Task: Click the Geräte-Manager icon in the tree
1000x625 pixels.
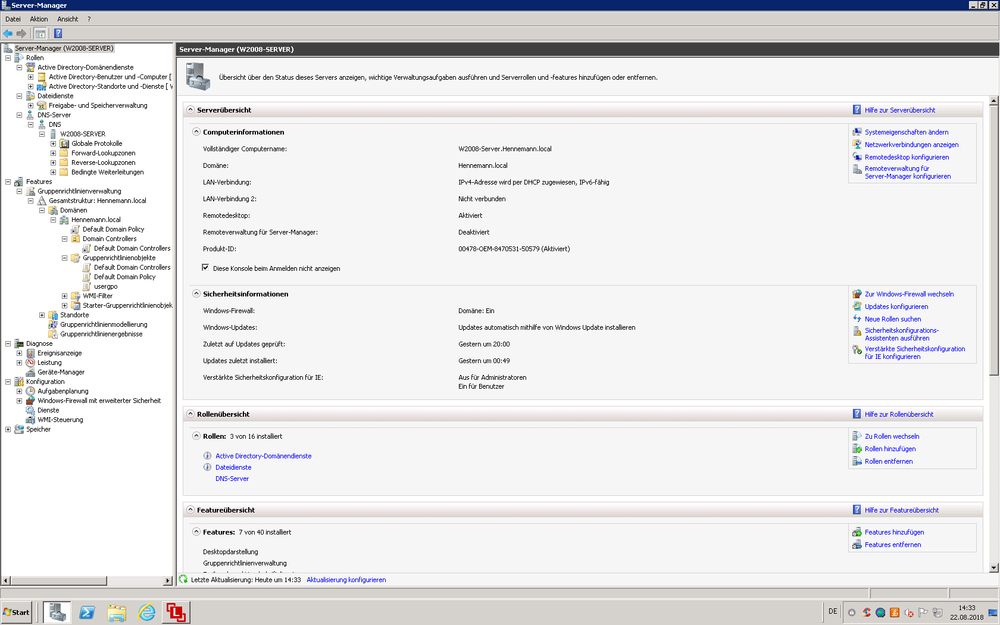Action: [30, 372]
